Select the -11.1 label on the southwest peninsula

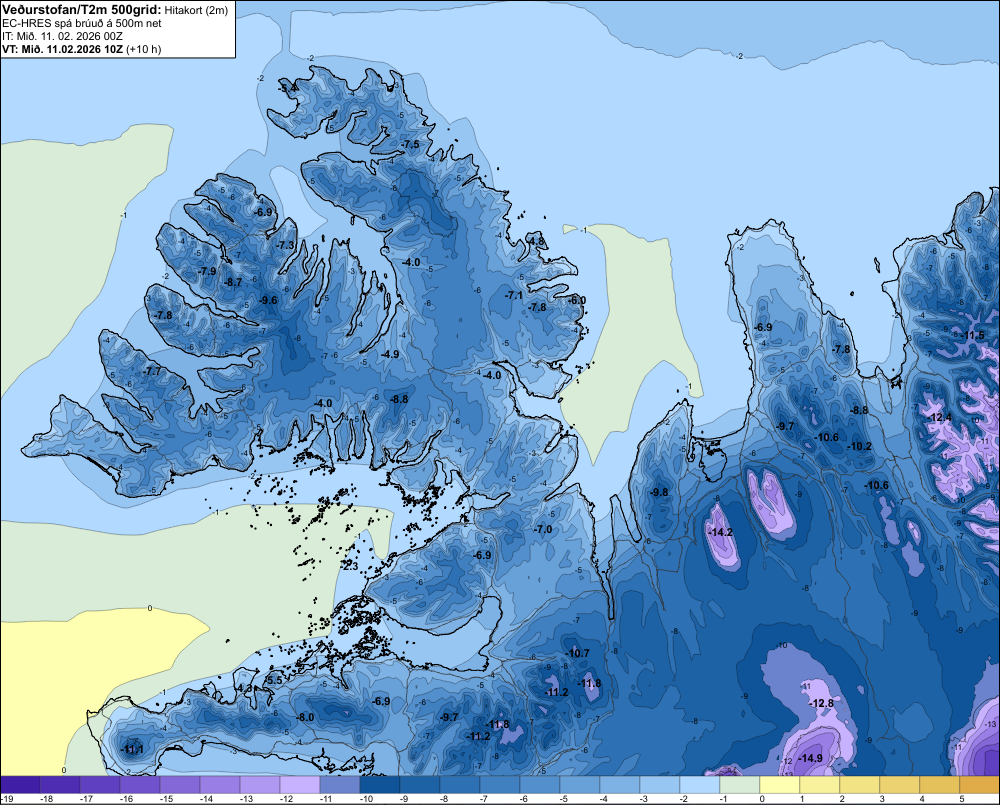pos(132,750)
